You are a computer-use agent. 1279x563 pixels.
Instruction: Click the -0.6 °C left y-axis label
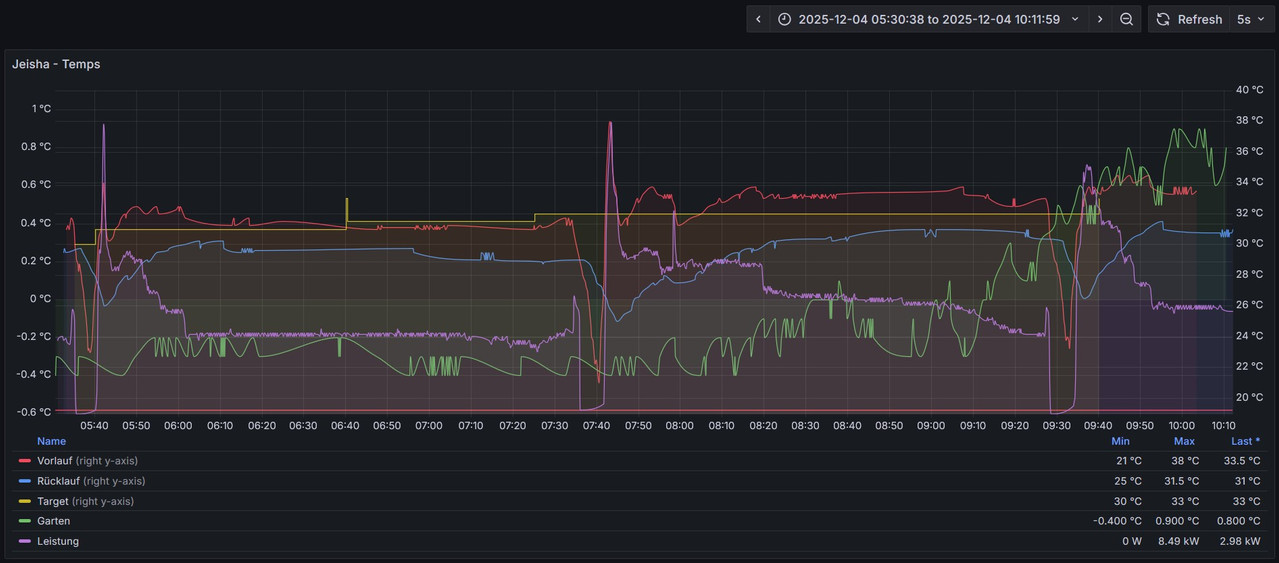click(x=33, y=412)
